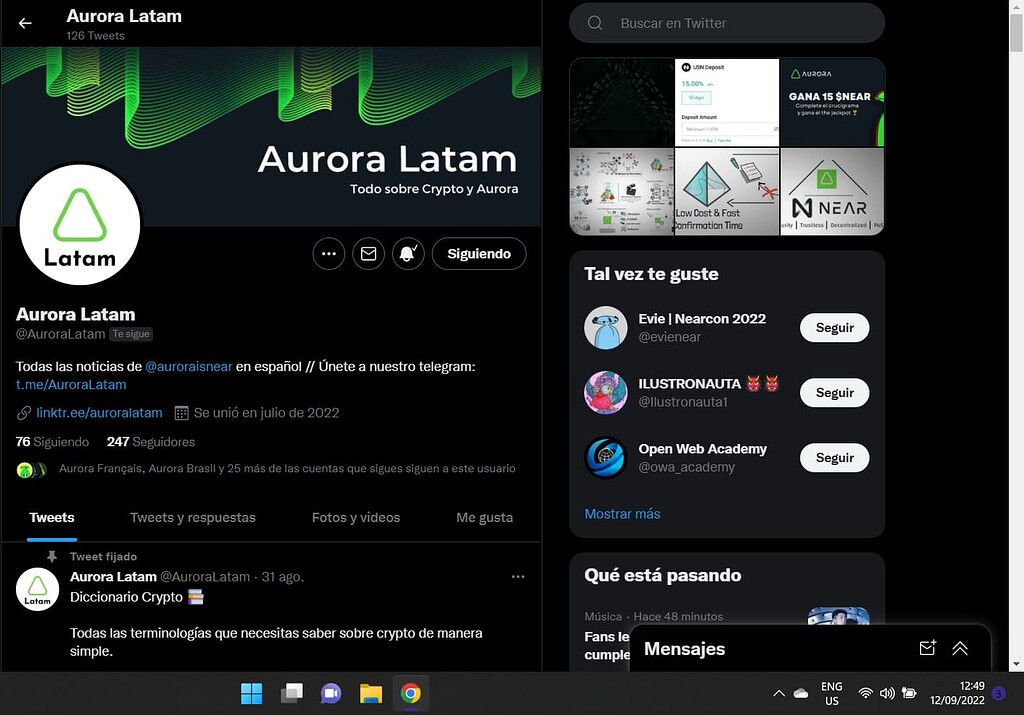Open the pinned tweet options menu

(x=518, y=576)
